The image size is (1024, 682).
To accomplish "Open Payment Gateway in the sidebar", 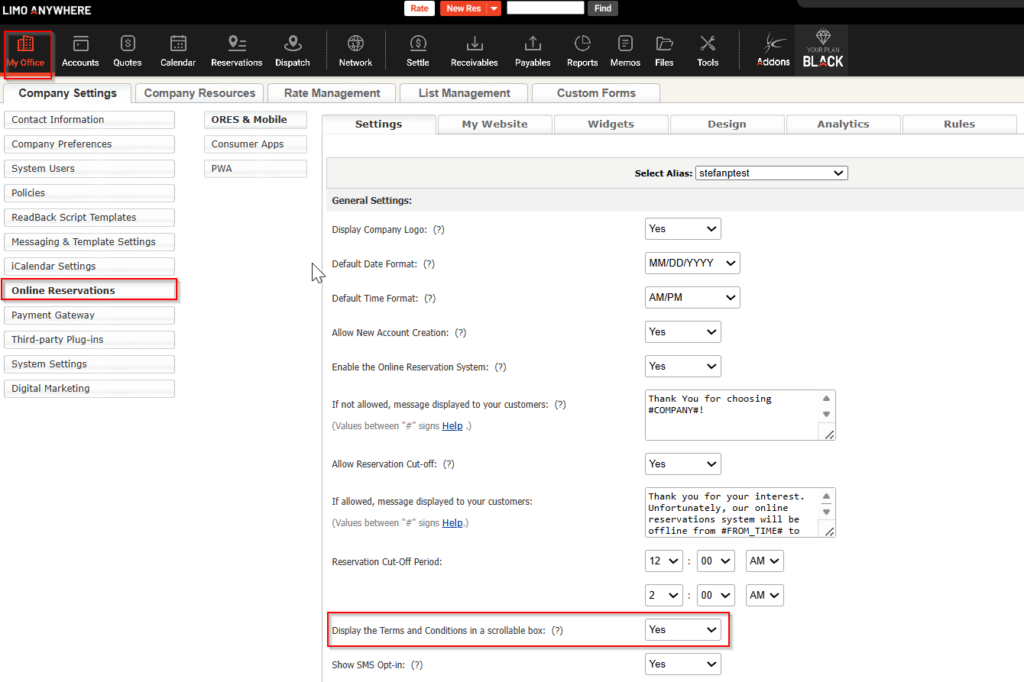I will (89, 315).
